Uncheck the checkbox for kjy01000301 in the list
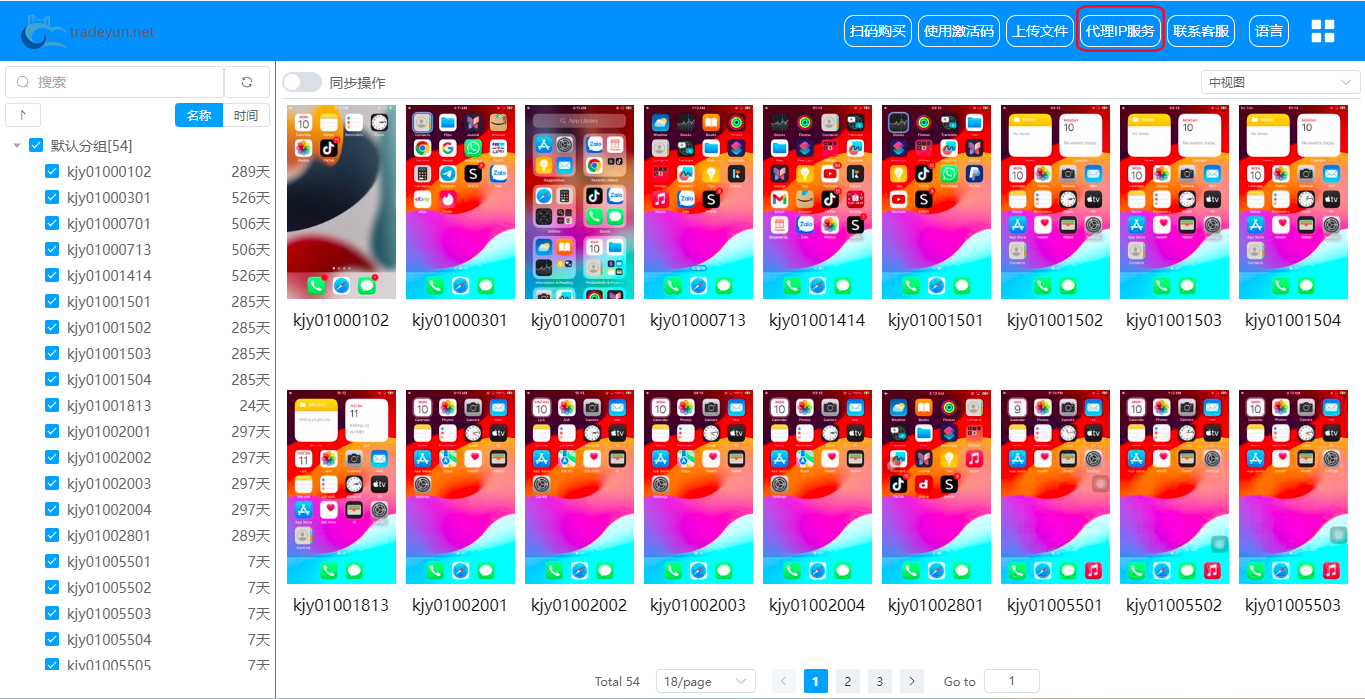This screenshot has width=1365, height=699. pos(52,197)
